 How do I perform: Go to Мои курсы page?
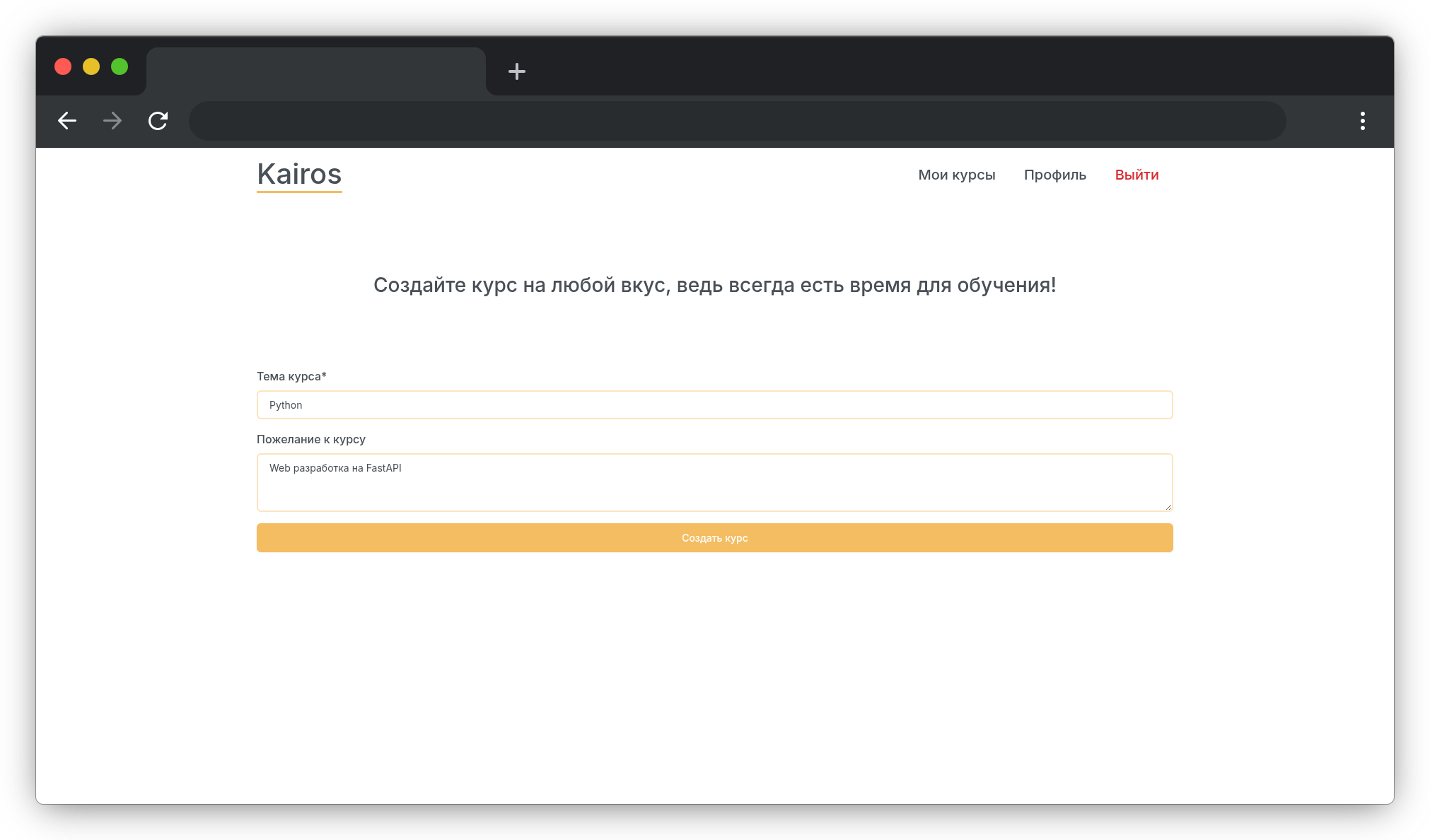(x=956, y=175)
